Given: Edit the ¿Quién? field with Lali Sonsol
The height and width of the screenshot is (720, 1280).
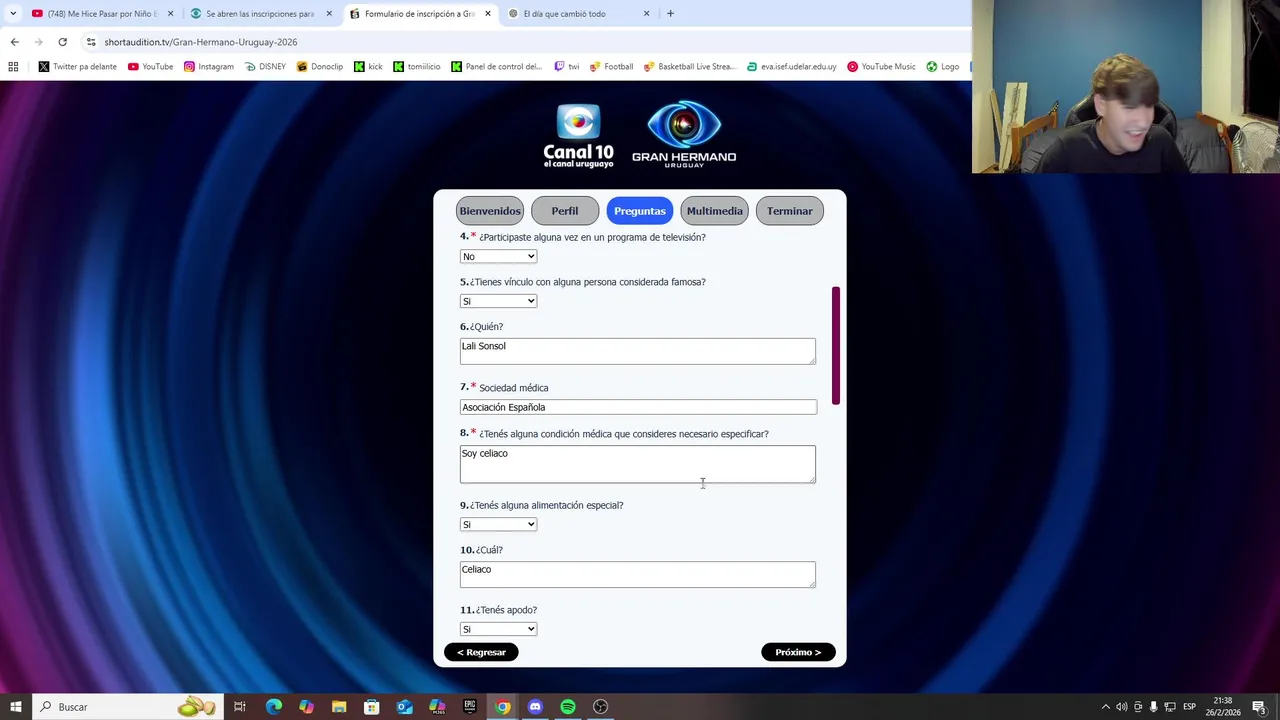Looking at the screenshot, I should coord(638,351).
